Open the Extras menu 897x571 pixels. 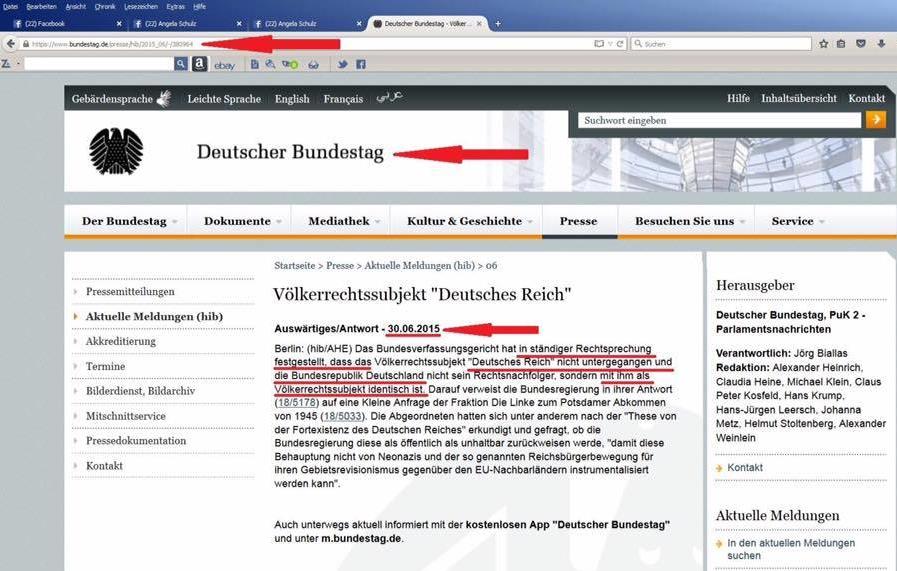pyautogui.click(x=175, y=6)
